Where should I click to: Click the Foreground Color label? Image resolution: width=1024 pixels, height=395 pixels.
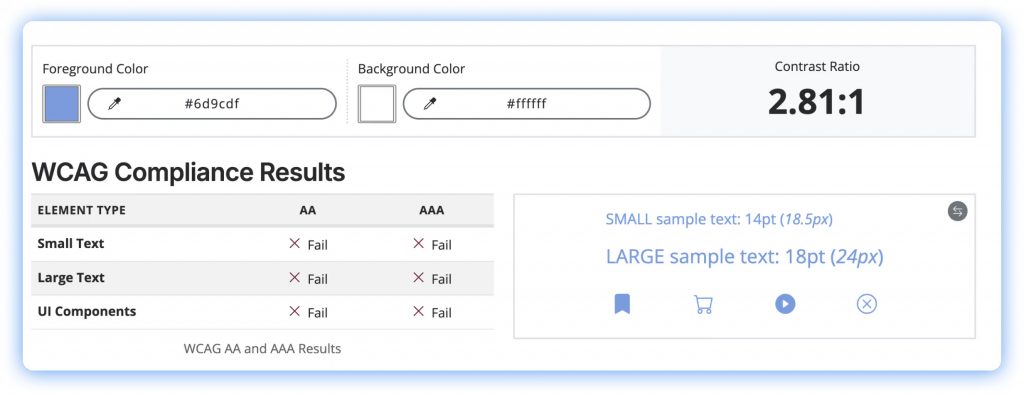(95, 69)
